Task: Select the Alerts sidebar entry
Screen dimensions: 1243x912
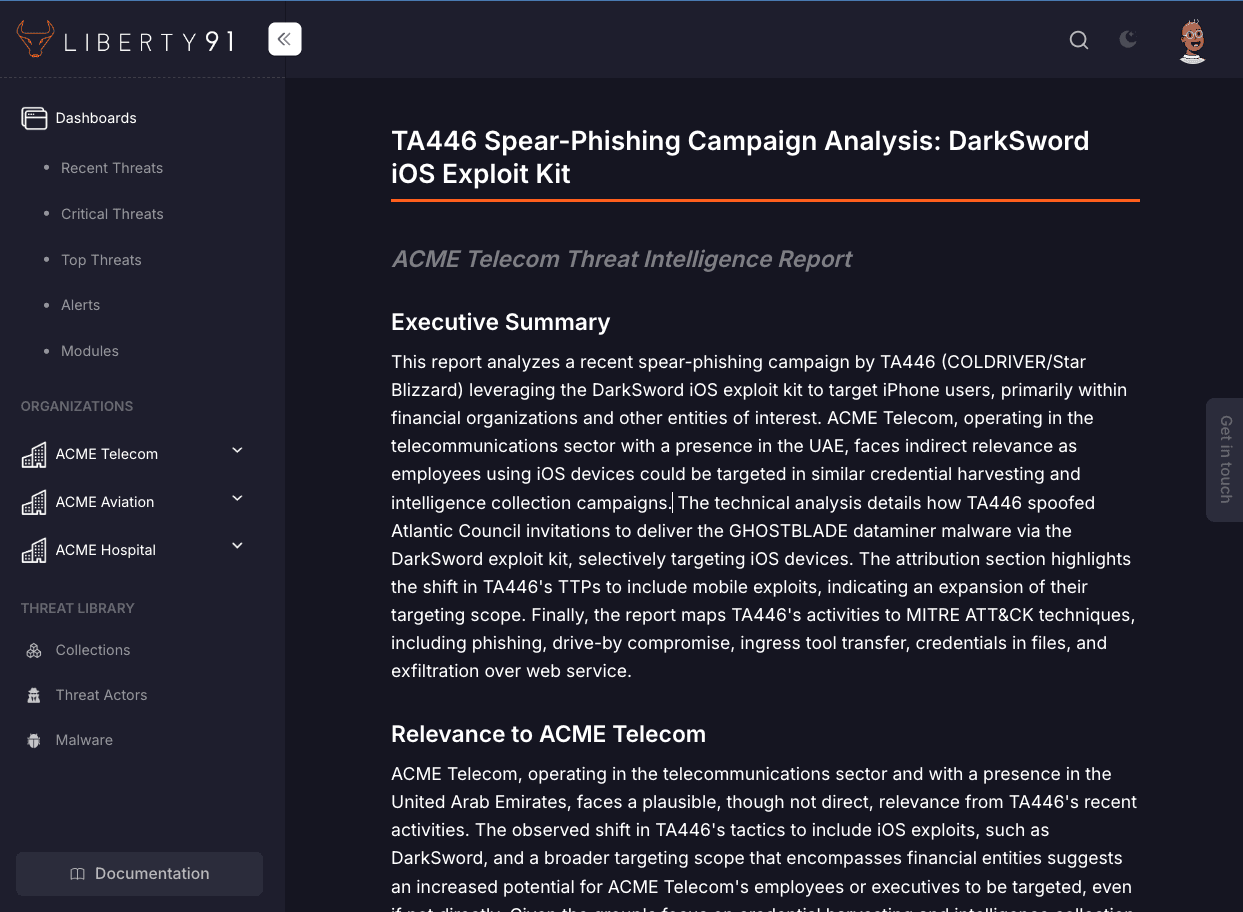Action: 80,305
